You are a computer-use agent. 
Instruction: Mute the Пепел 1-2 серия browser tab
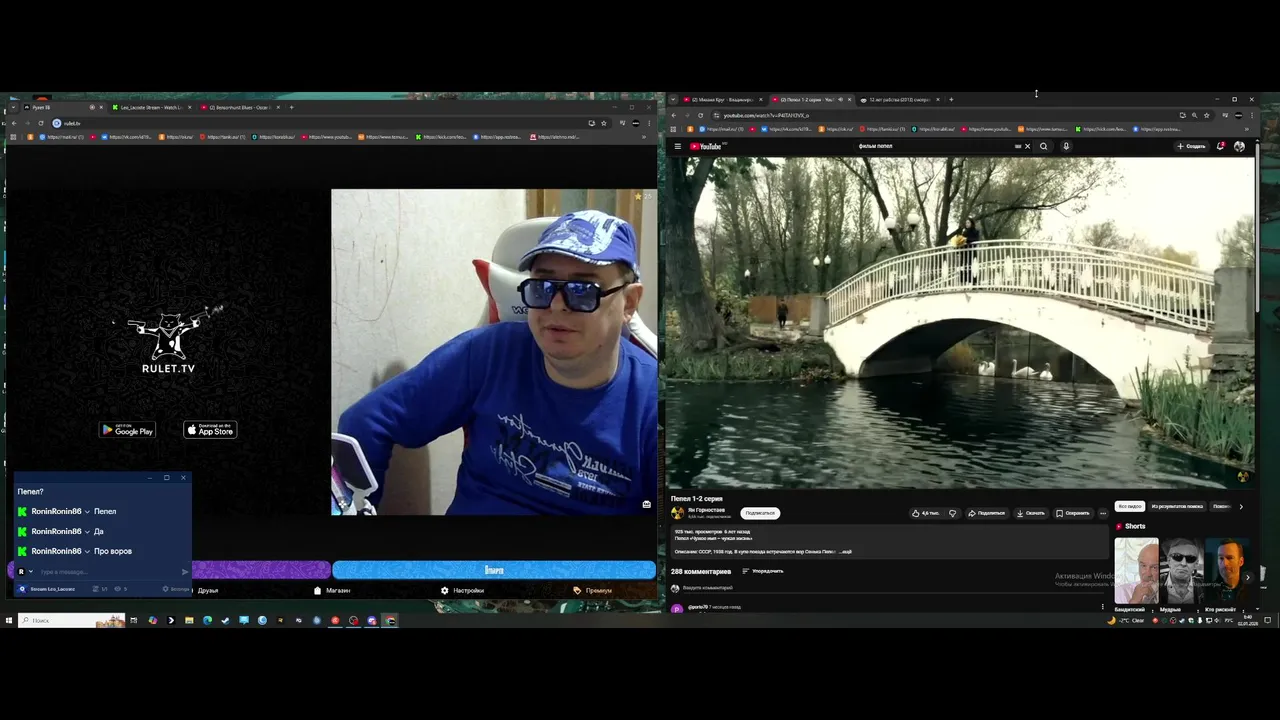point(840,99)
